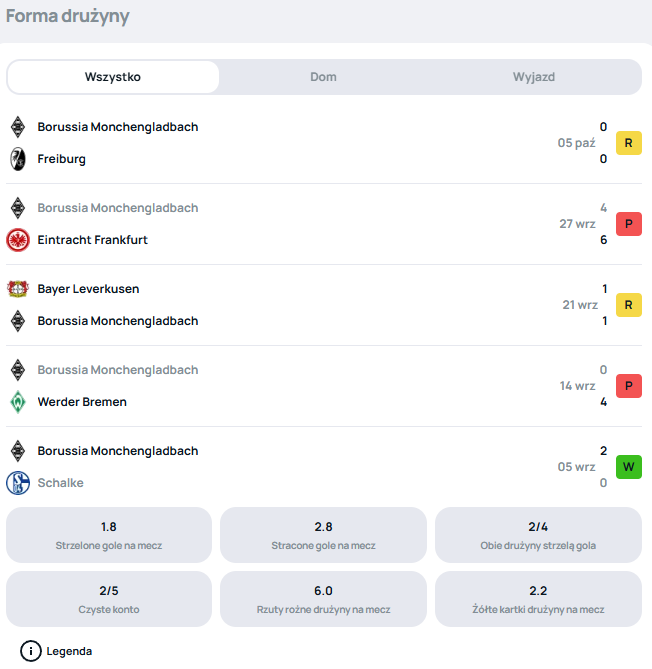Open the Werder Bremen team link
Image resolution: width=652 pixels, height=669 pixels.
pos(82,402)
